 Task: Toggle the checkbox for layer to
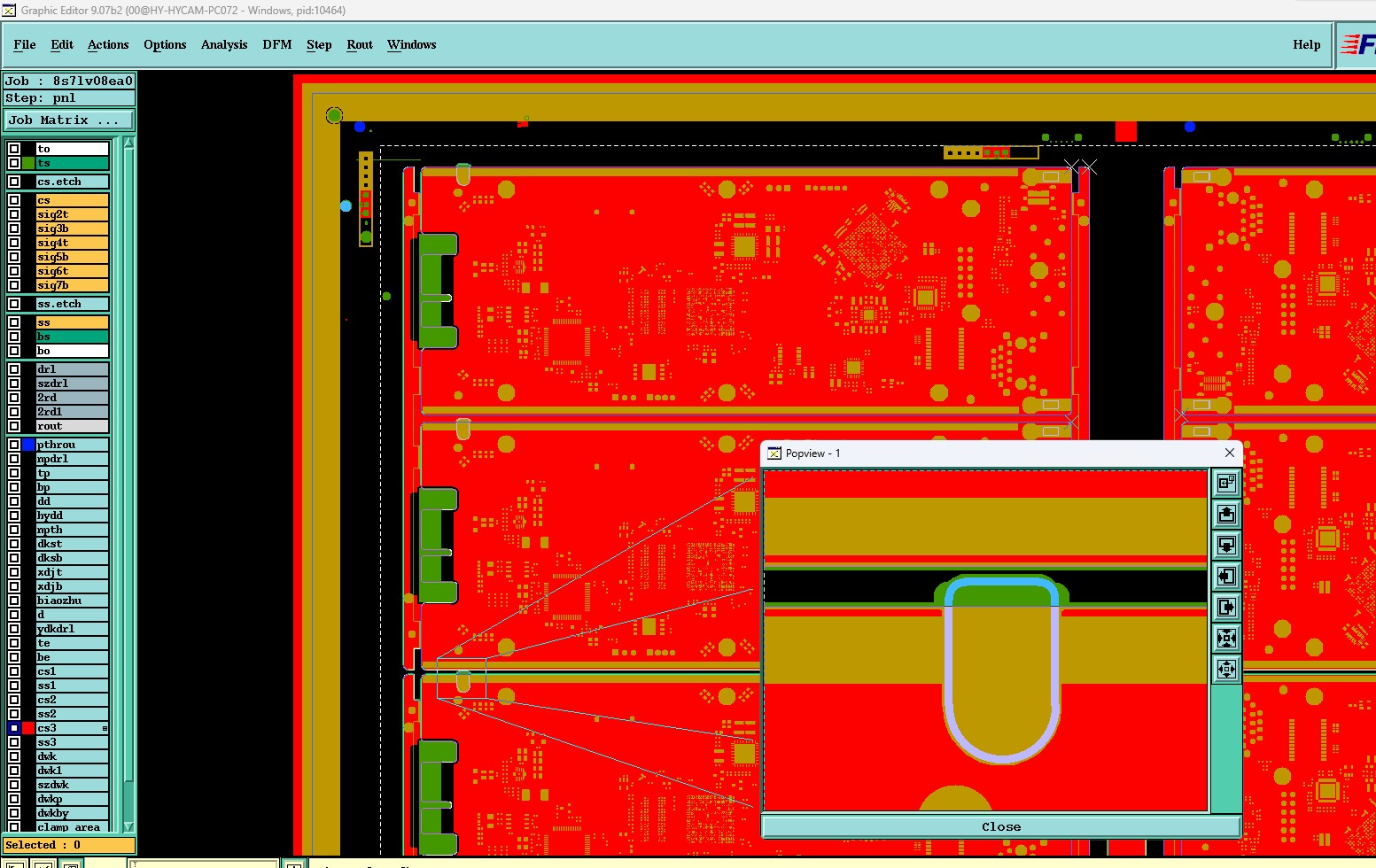(x=14, y=149)
